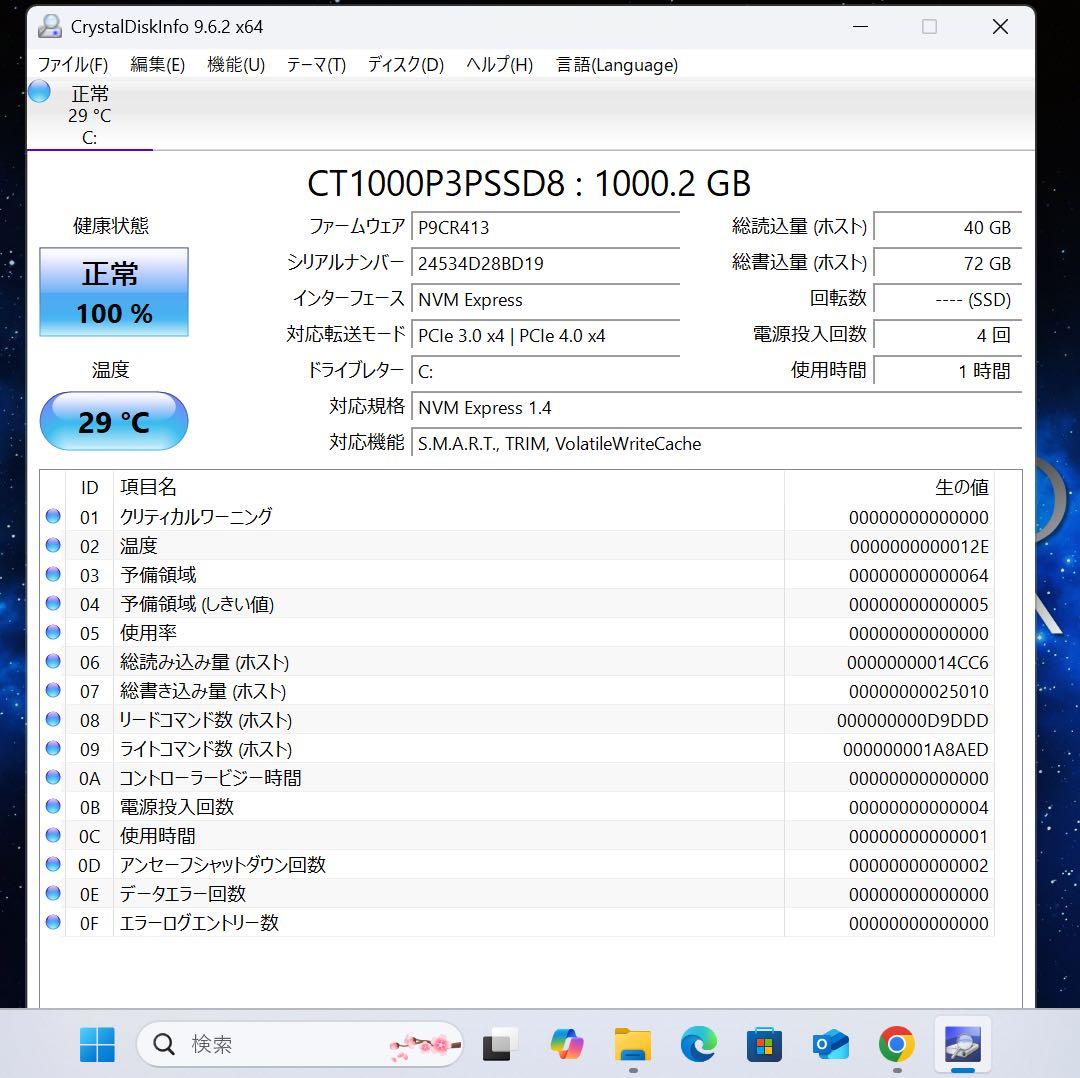
Task: Click the status orb for row 08 リードコマンド数
Action: (53, 718)
